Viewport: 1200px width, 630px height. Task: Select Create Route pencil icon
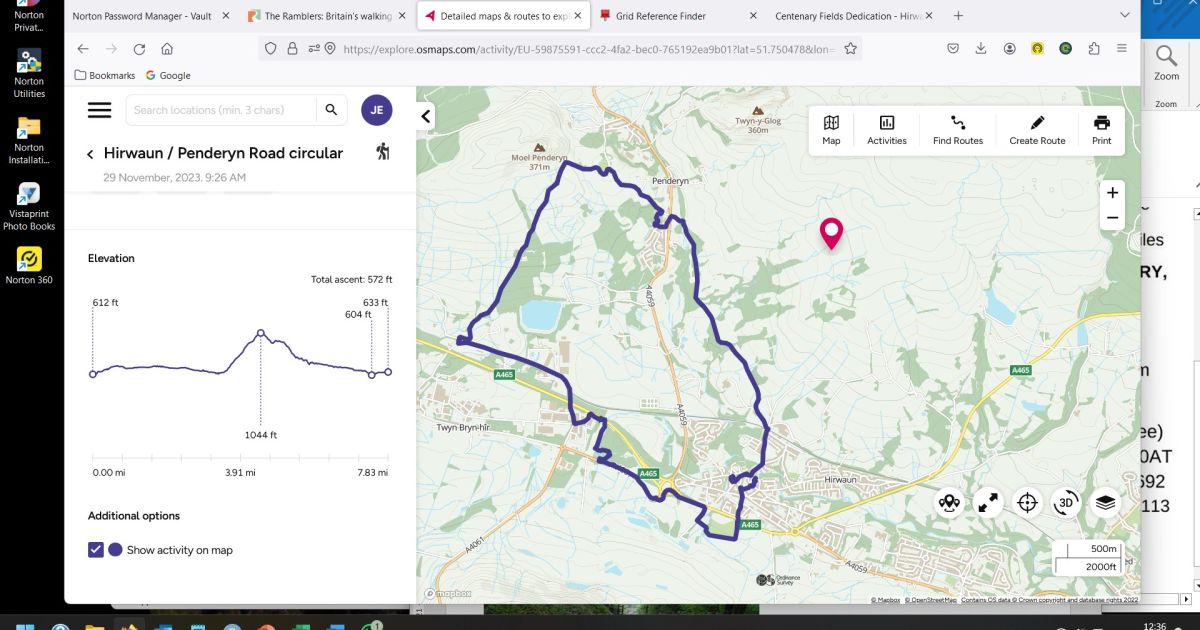[1036, 130]
